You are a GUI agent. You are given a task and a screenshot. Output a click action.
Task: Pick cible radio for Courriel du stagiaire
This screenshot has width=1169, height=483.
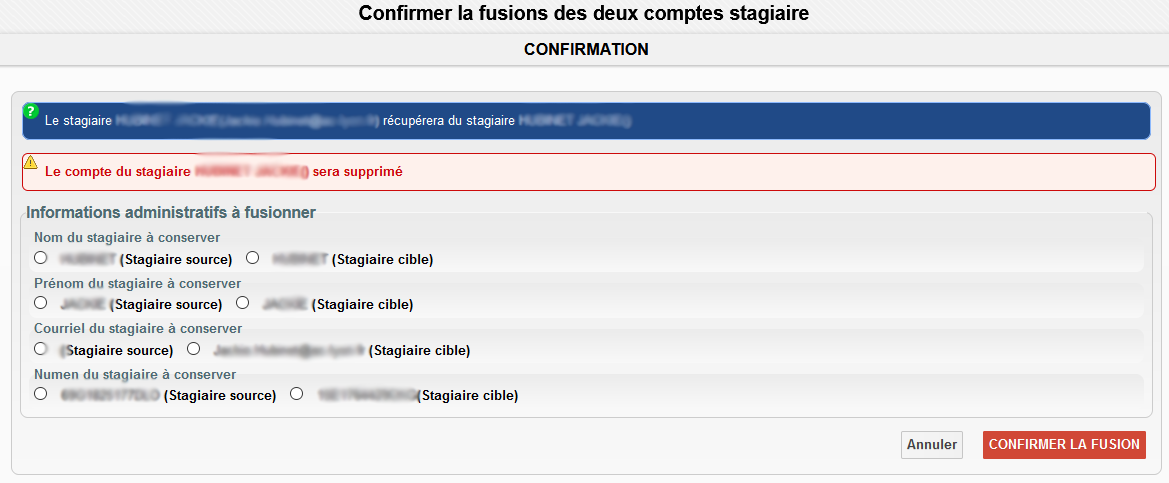[x=194, y=349]
